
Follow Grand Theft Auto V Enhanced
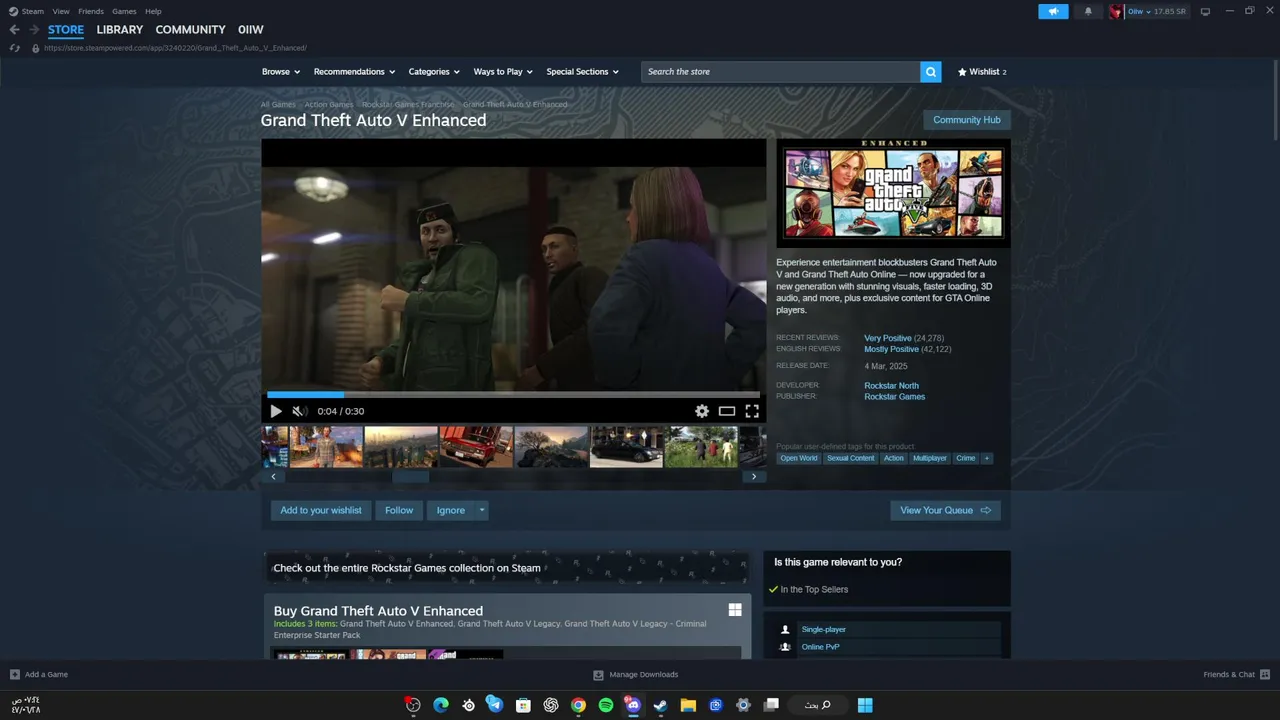pyautogui.click(x=399, y=510)
